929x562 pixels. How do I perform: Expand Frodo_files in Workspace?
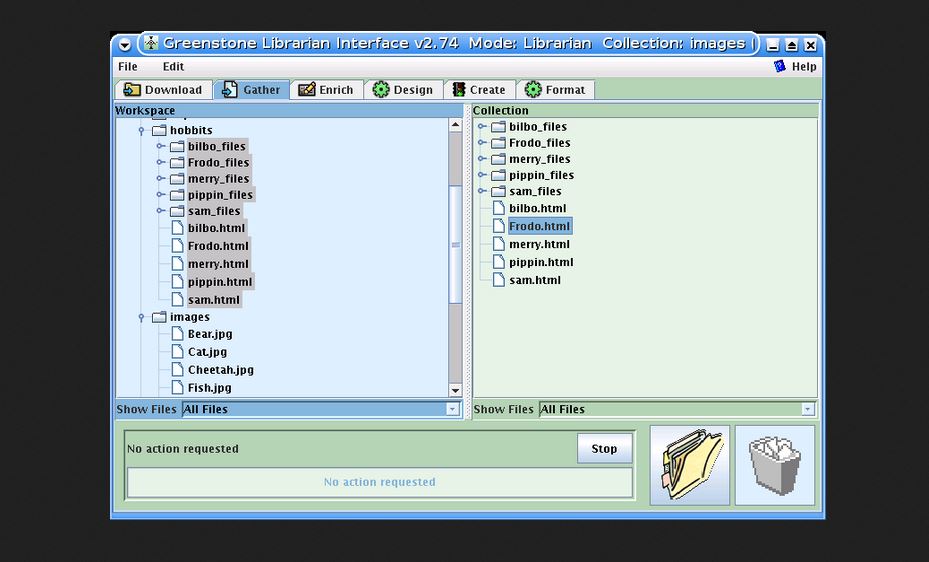[x=161, y=162]
